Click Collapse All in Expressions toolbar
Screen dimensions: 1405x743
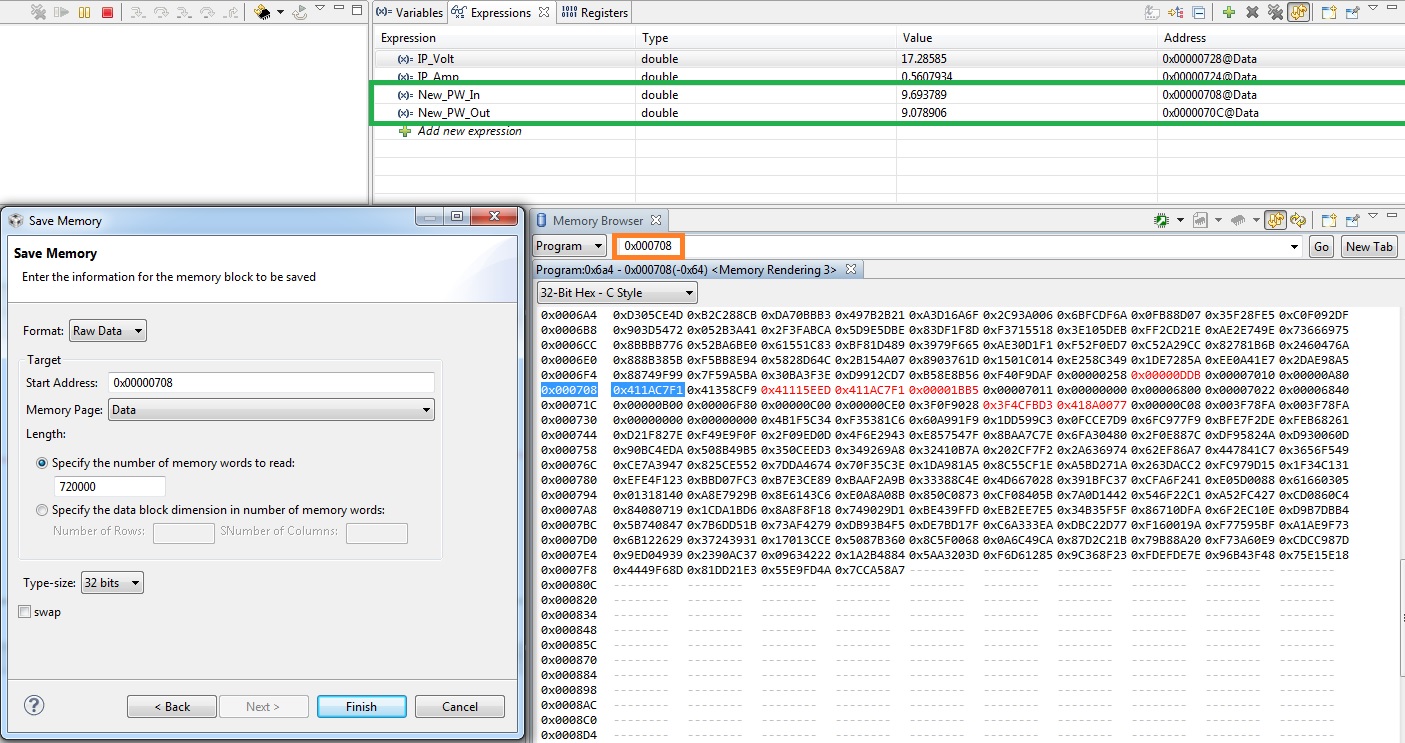coord(1199,13)
